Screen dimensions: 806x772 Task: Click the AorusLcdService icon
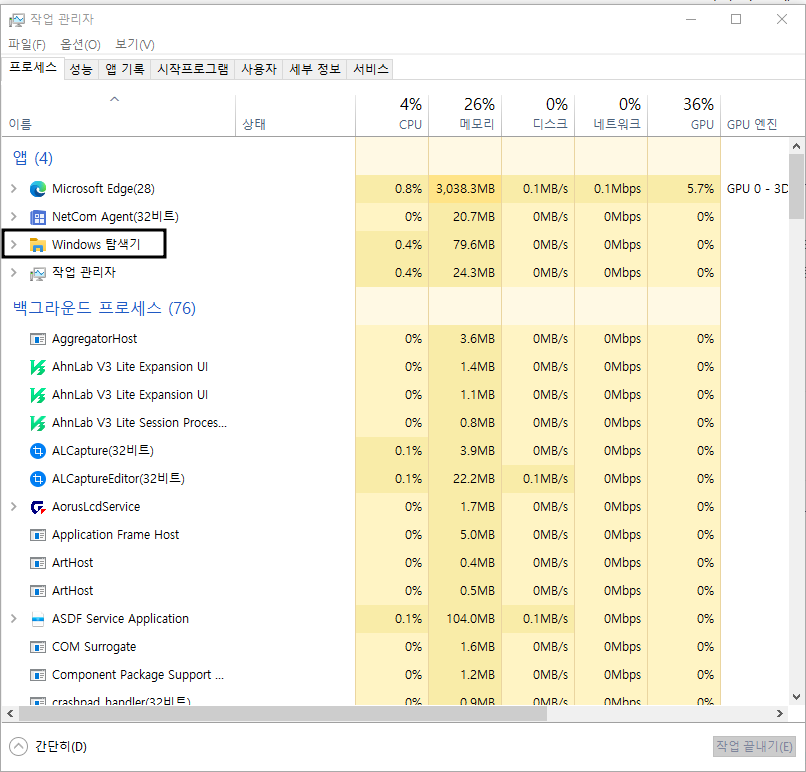tap(38, 507)
